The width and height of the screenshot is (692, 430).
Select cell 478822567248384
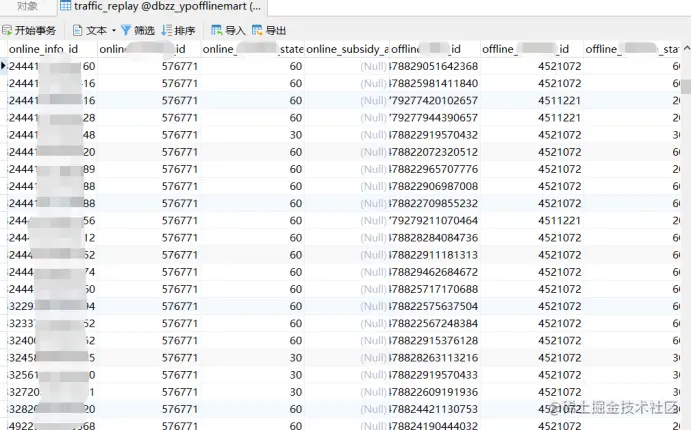pos(434,324)
